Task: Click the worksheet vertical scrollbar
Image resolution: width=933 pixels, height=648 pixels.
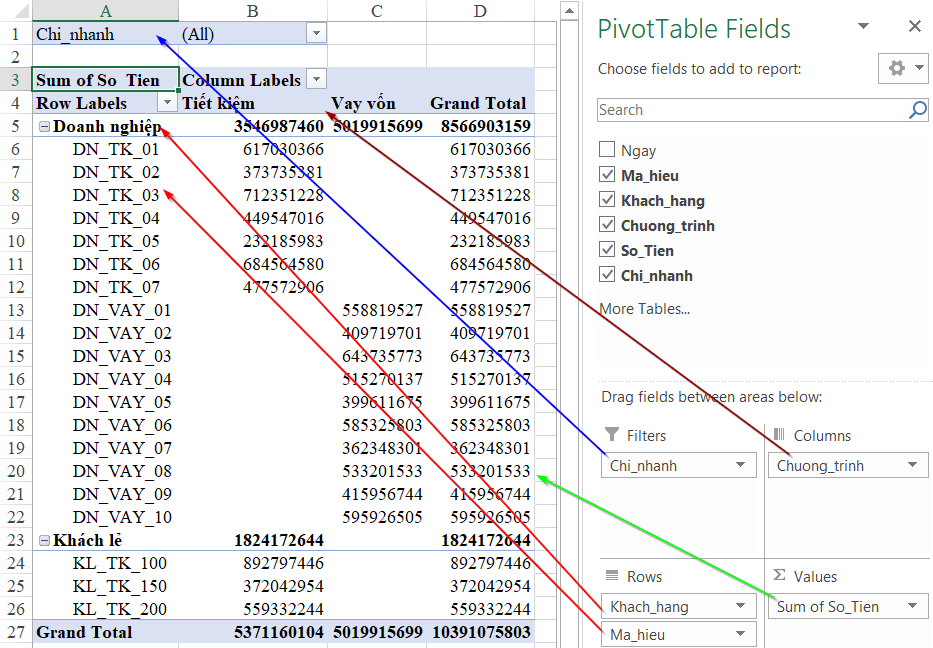Action: (x=569, y=300)
